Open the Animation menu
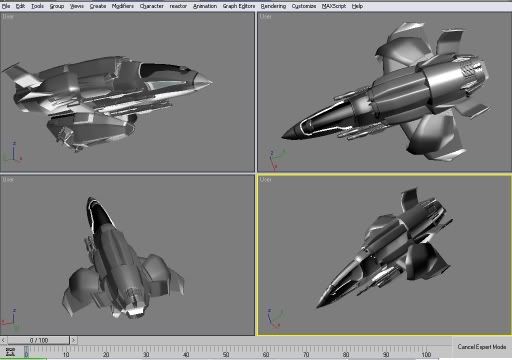The width and height of the screenshot is (512, 360). 205,6
